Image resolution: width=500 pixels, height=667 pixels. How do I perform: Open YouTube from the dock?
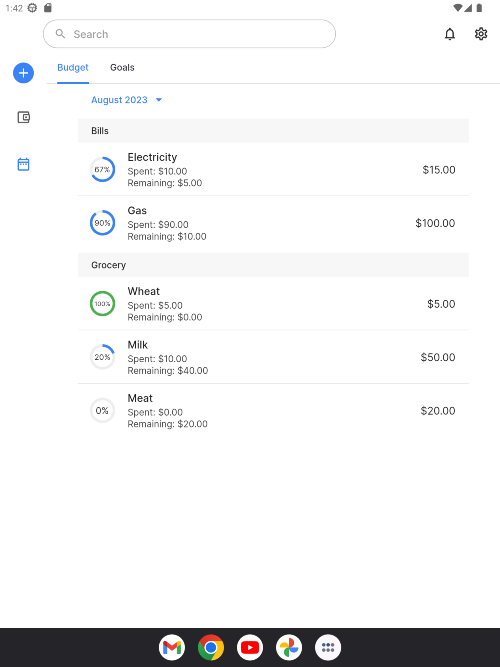point(250,647)
